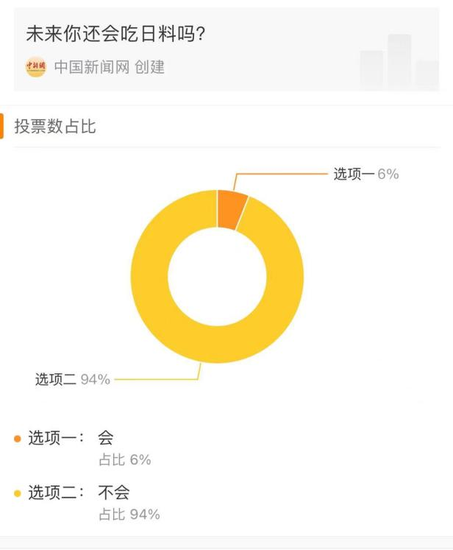Open the poll title 未来你还会吃日料吗?
Viewport: 453px width, 550px height.
[x=116, y=34]
